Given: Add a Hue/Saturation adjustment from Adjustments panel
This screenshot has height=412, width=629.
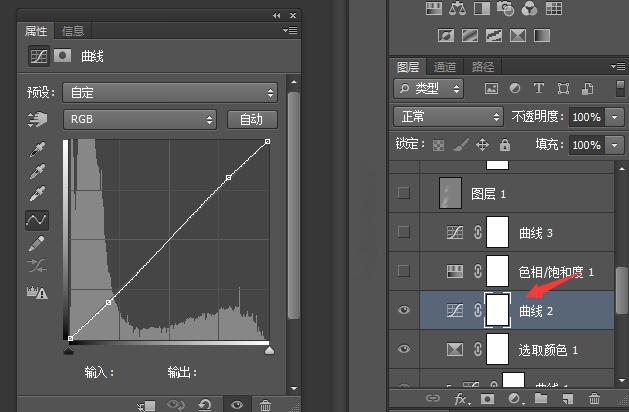Looking at the screenshot, I should pos(434,8).
